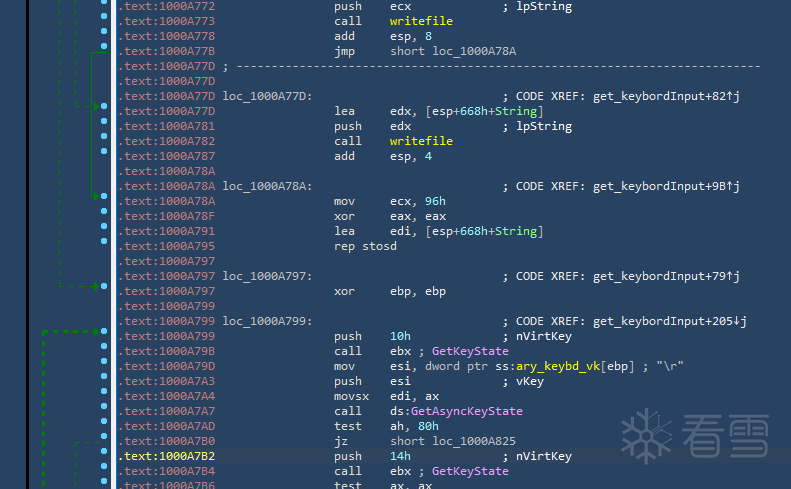Click jz target loc_1000A825
Screen dimensions: 791x489
tap(474, 441)
